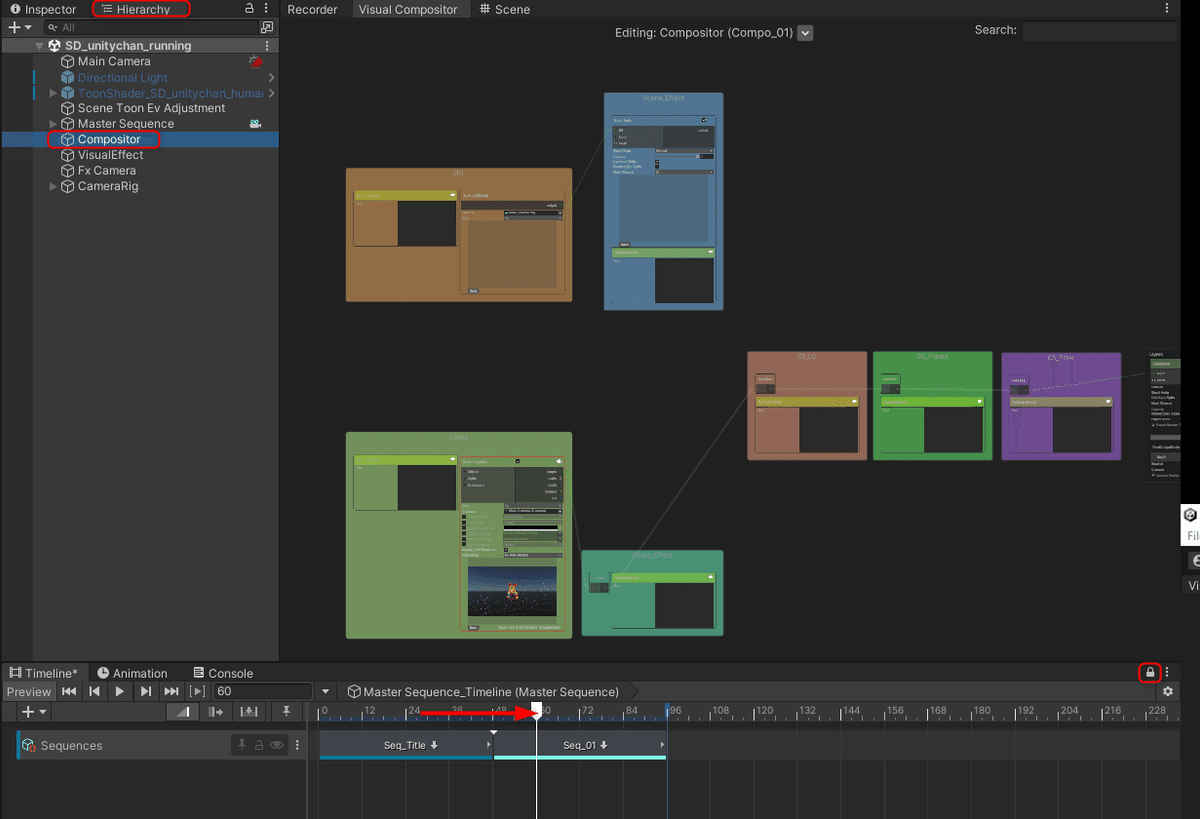Switch to the Inspector tab
The width and height of the screenshot is (1200, 819).
pyautogui.click(x=43, y=9)
